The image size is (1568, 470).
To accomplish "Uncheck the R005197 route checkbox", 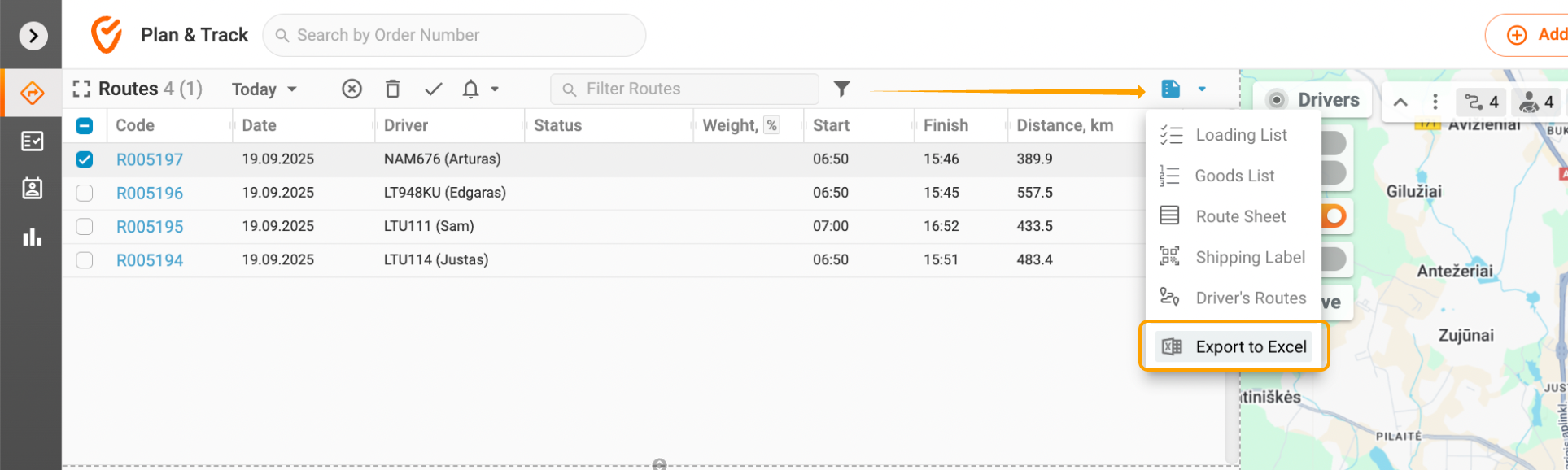I will pos(85,159).
